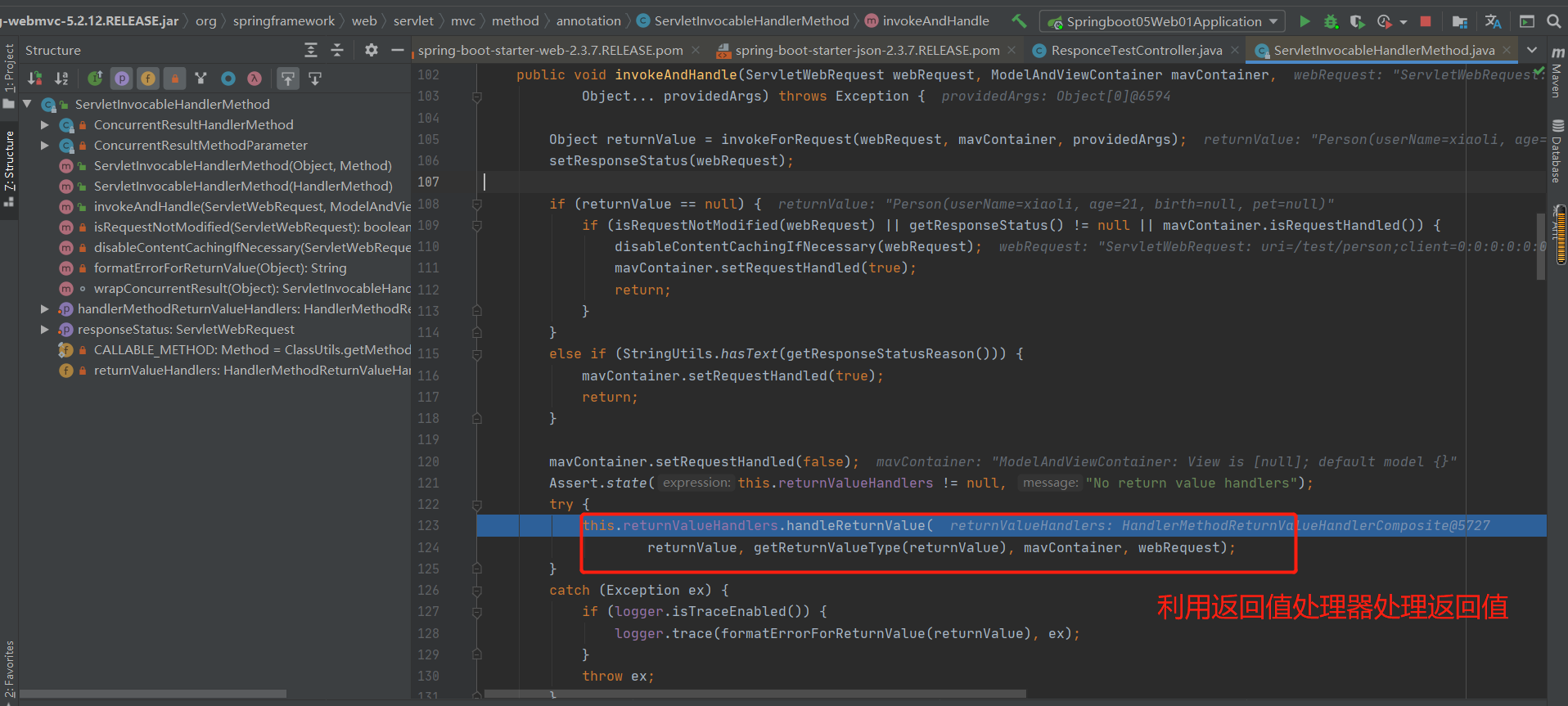Close the ResponceTestController.java tab

point(1235,50)
